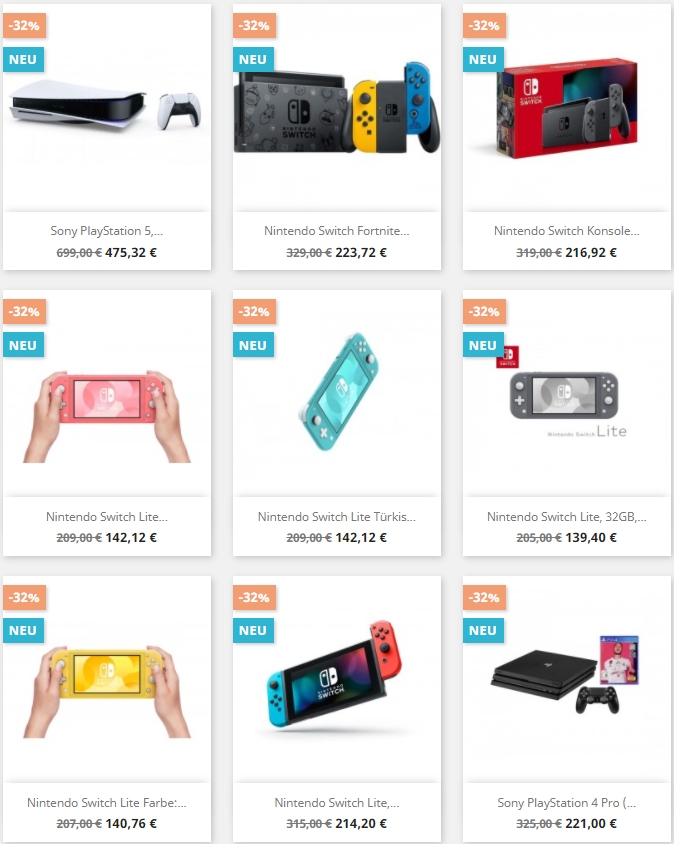Screen dimensions: 674x844
Task: Click the 'Nintendo Switch Lite, 32GB,...' title
Action: pyautogui.click(x=567, y=517)
